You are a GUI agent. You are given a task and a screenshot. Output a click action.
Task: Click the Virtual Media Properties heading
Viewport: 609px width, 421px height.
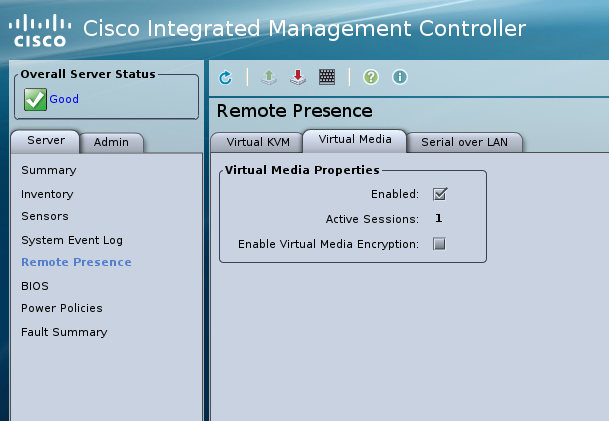(x=302, y=170)
